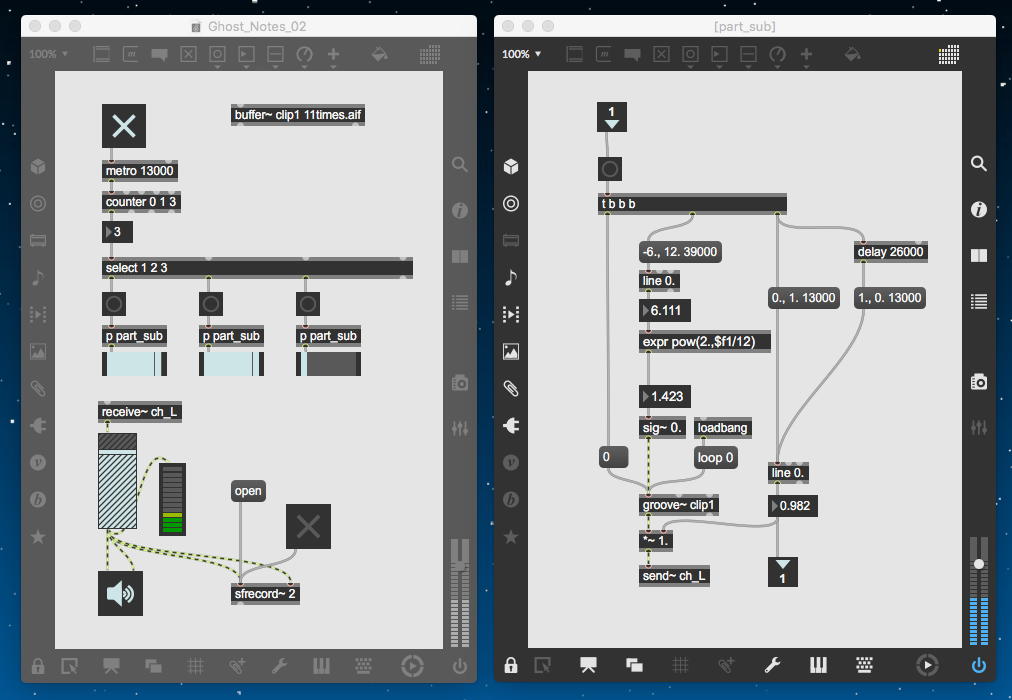Open patcher windows icon in part_sub bottom bar
Viewport: 1012px width, 700px height.
[634, 665]
